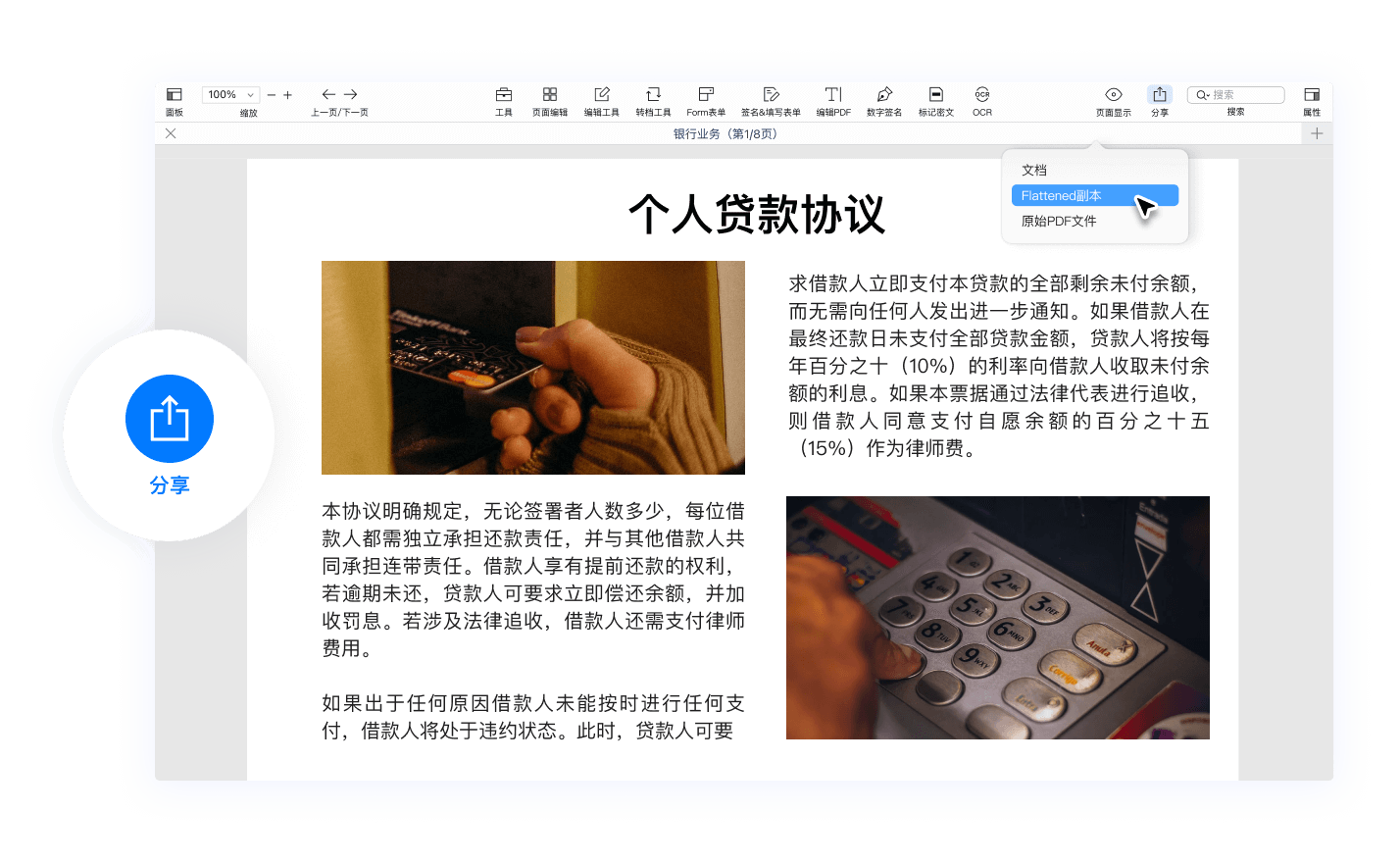Activate the 编辑PDF text tool
The image size is (1400, 863).
[x=833, y=95]
